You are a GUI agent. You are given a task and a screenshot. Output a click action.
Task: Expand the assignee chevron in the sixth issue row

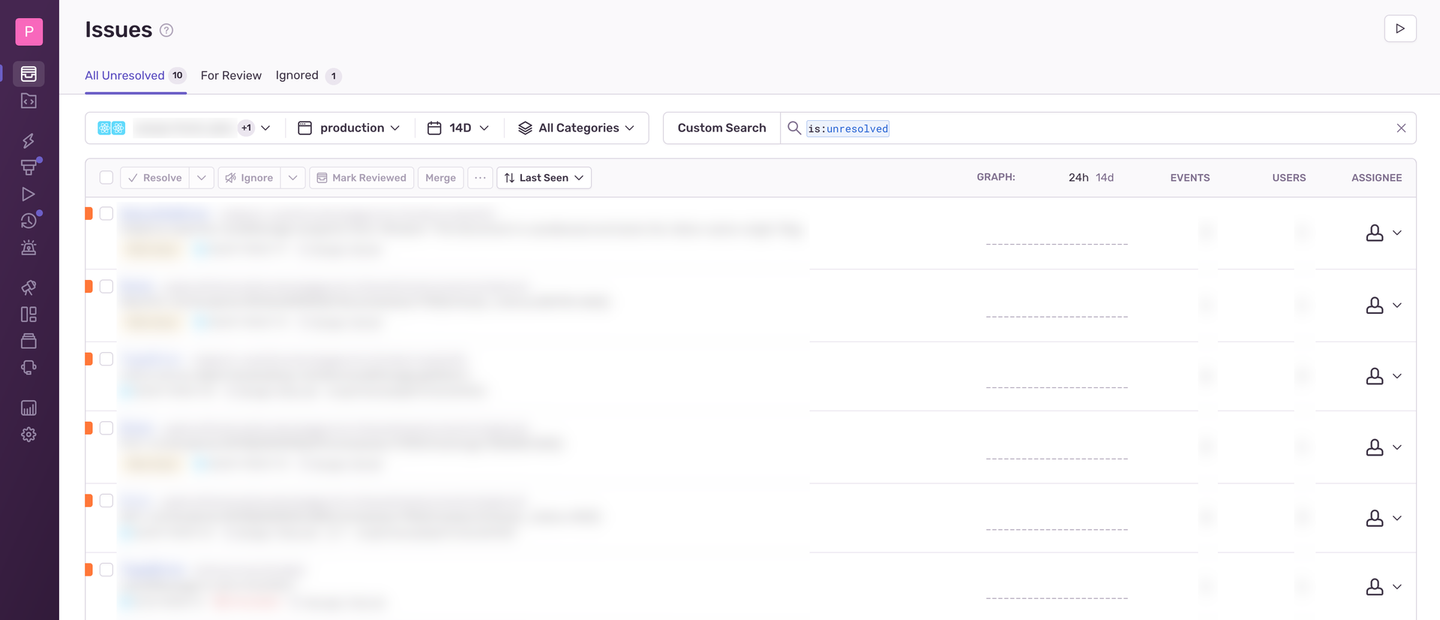1397,587
